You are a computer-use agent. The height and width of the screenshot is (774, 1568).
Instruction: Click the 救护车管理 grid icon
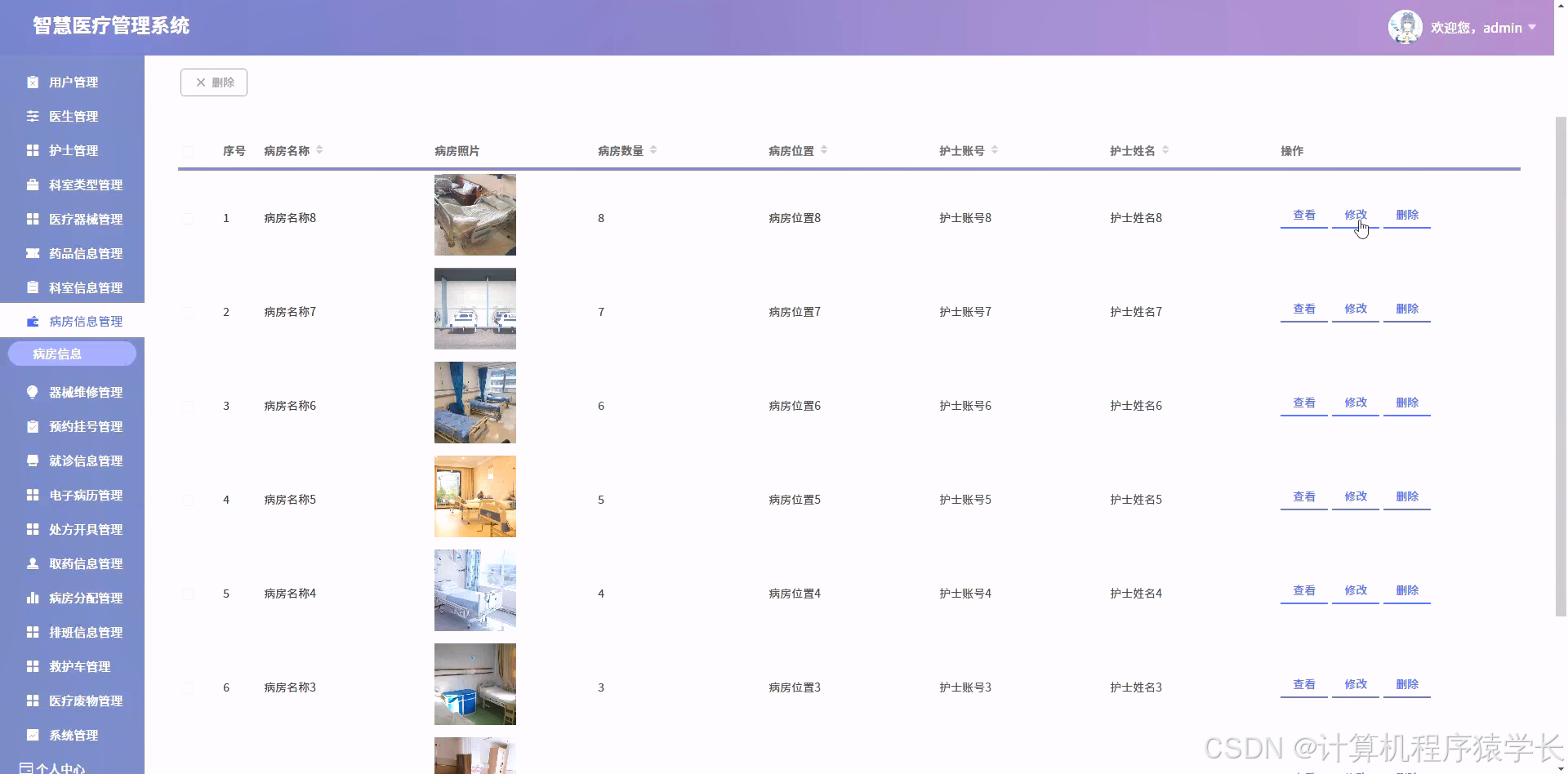pos(33,666)
